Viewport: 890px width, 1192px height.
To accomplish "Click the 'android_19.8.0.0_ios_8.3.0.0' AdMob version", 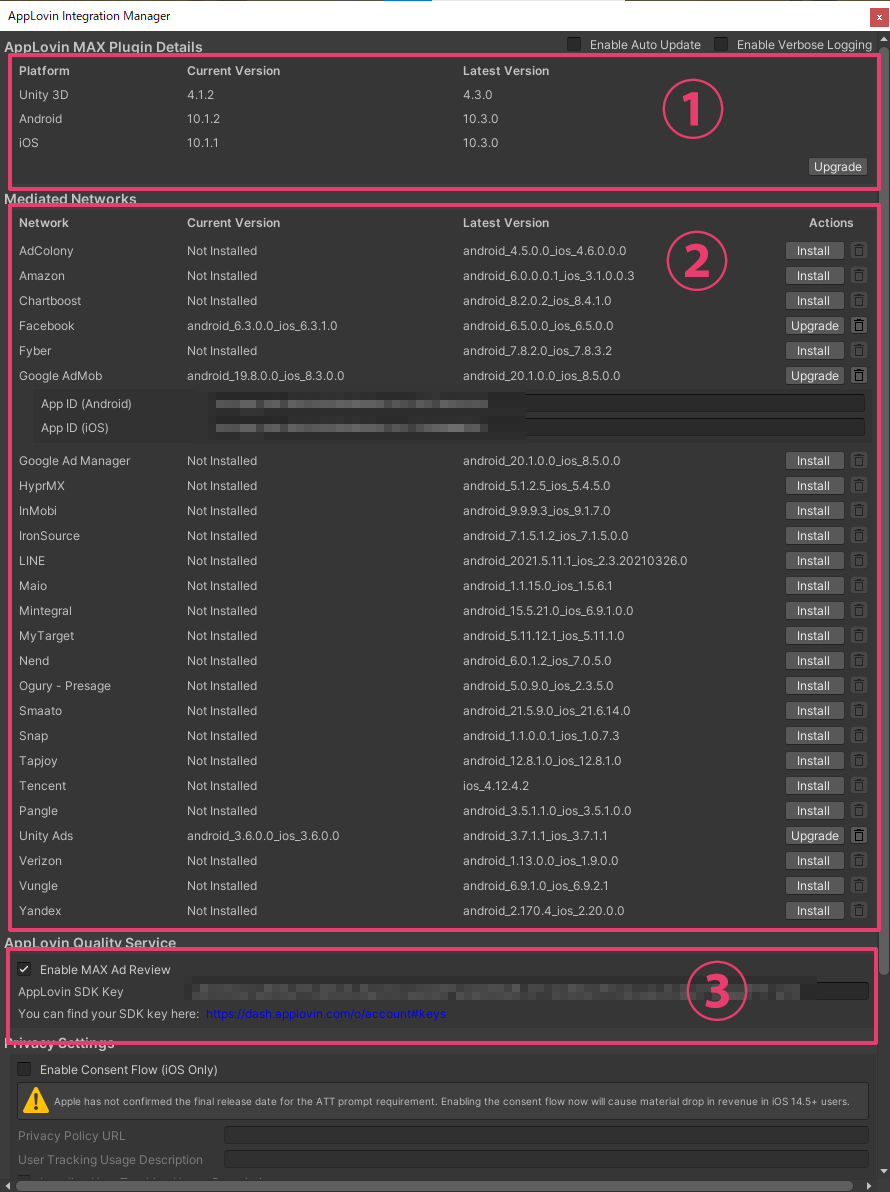I will (x=265, y=376).
